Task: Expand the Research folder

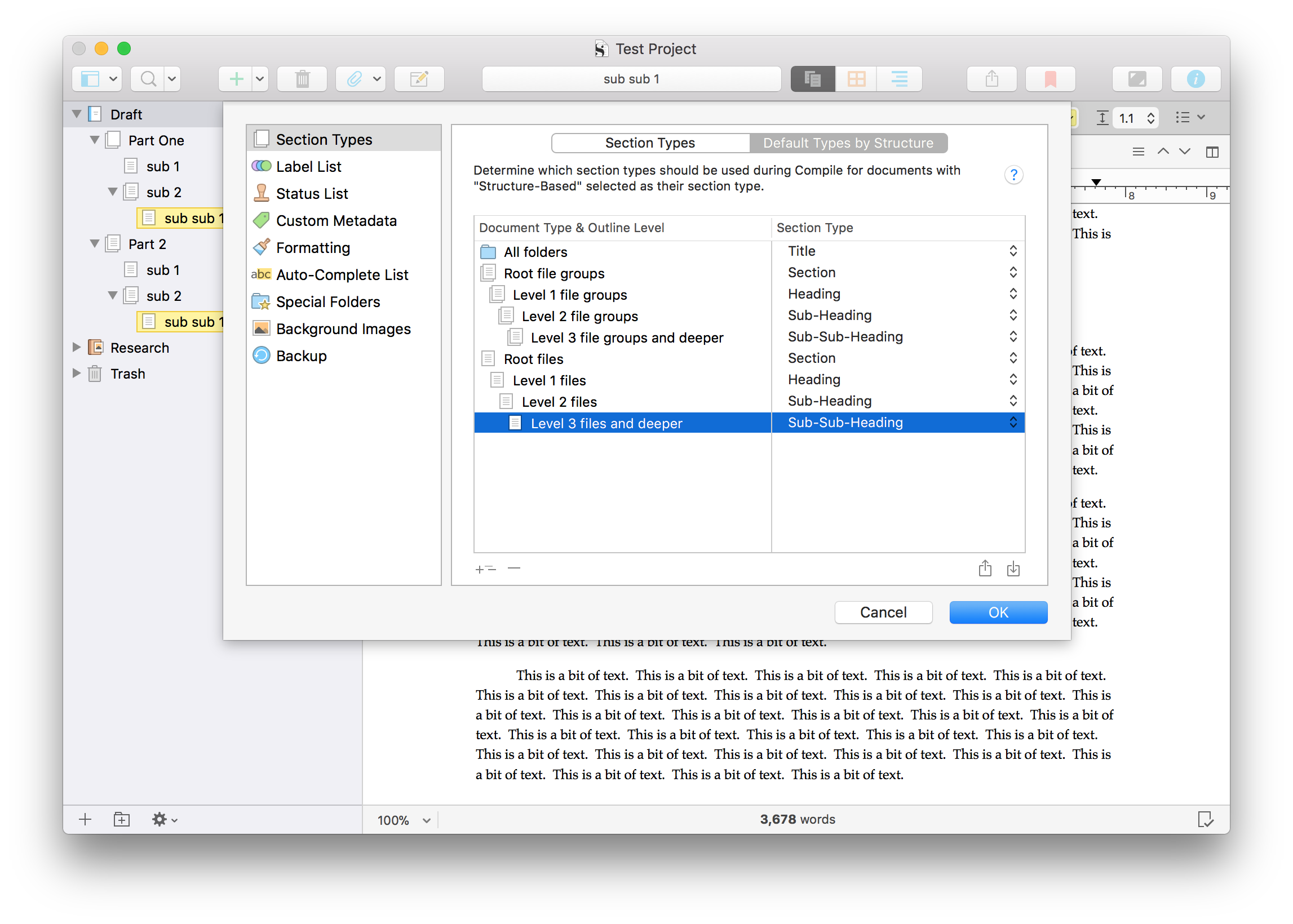Action: [x=76, y=347]
